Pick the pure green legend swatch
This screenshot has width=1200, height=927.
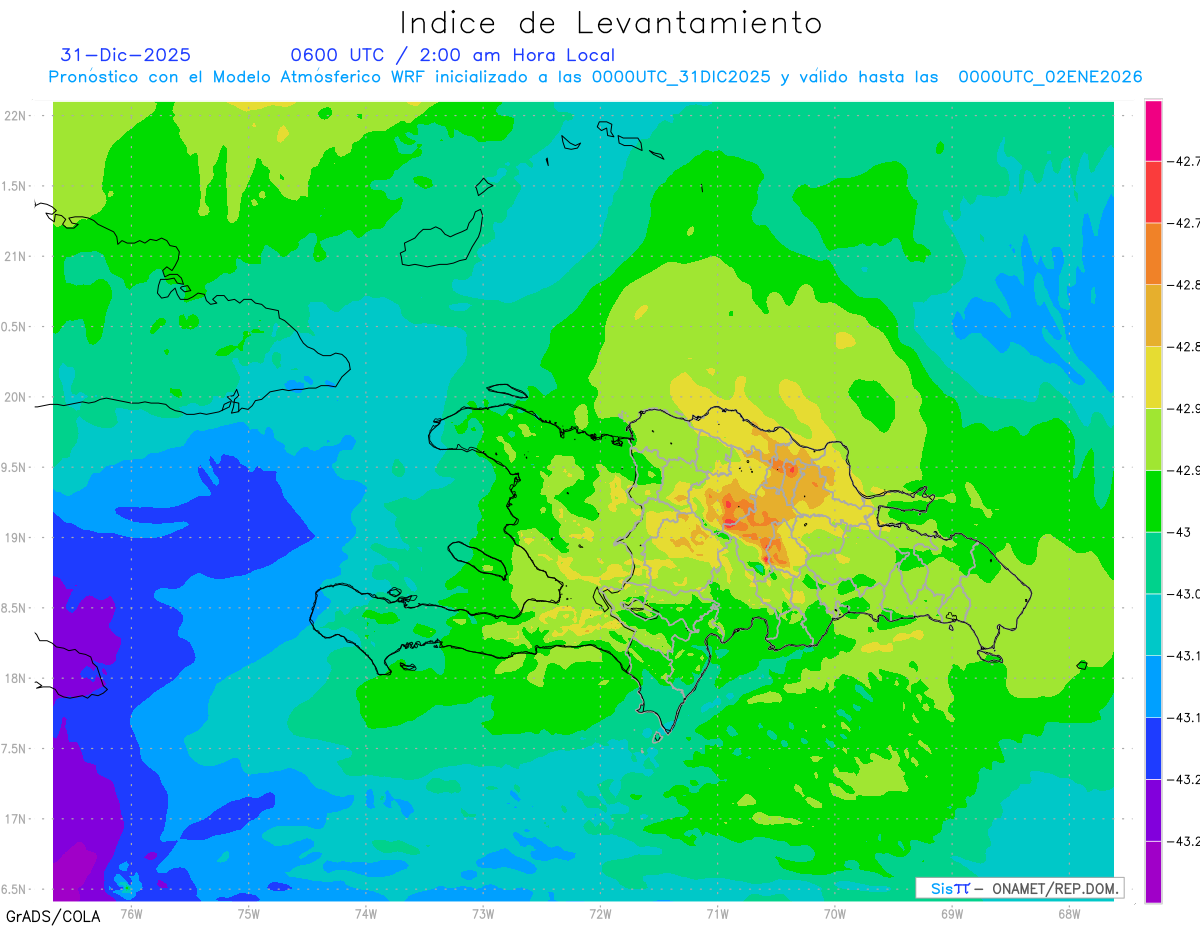[1153, 501]
